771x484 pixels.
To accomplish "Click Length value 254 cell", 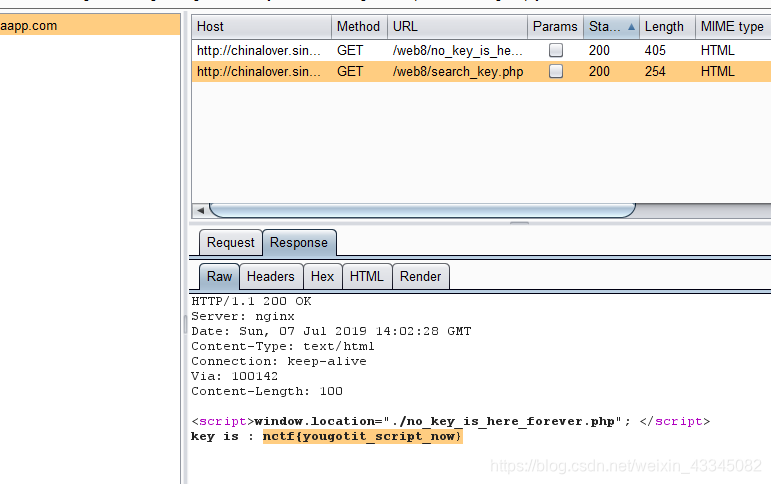I will [655, 71].
